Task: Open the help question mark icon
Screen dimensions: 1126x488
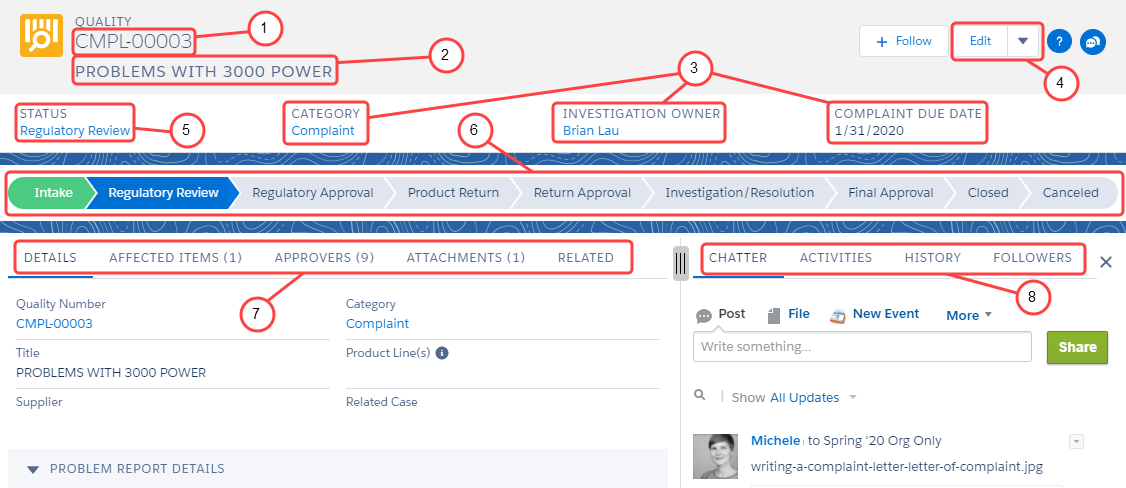Action: tap(1061, 42)
